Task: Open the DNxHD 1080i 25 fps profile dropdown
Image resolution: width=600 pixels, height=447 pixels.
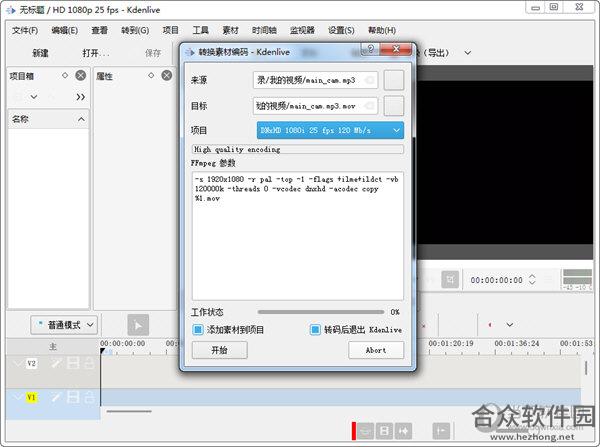Action: tap(330, 130)
